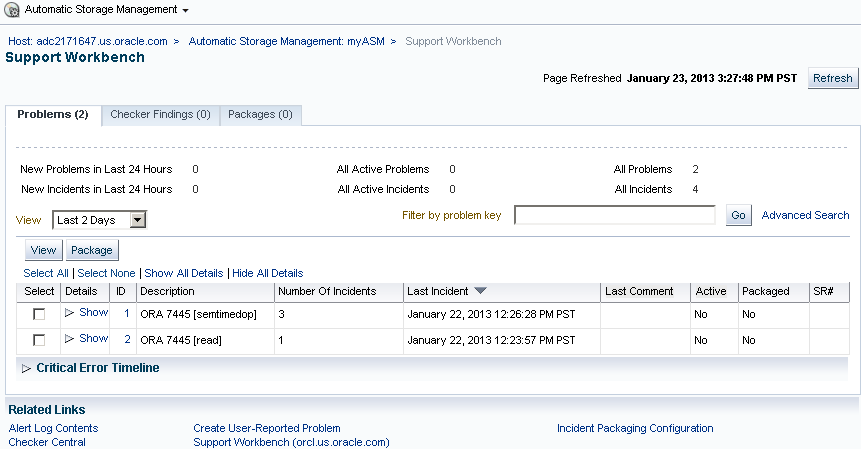The height and width of the screenshot is (449, 861).
Task: Sort by Last Incident column arrow
Action: 480,291
